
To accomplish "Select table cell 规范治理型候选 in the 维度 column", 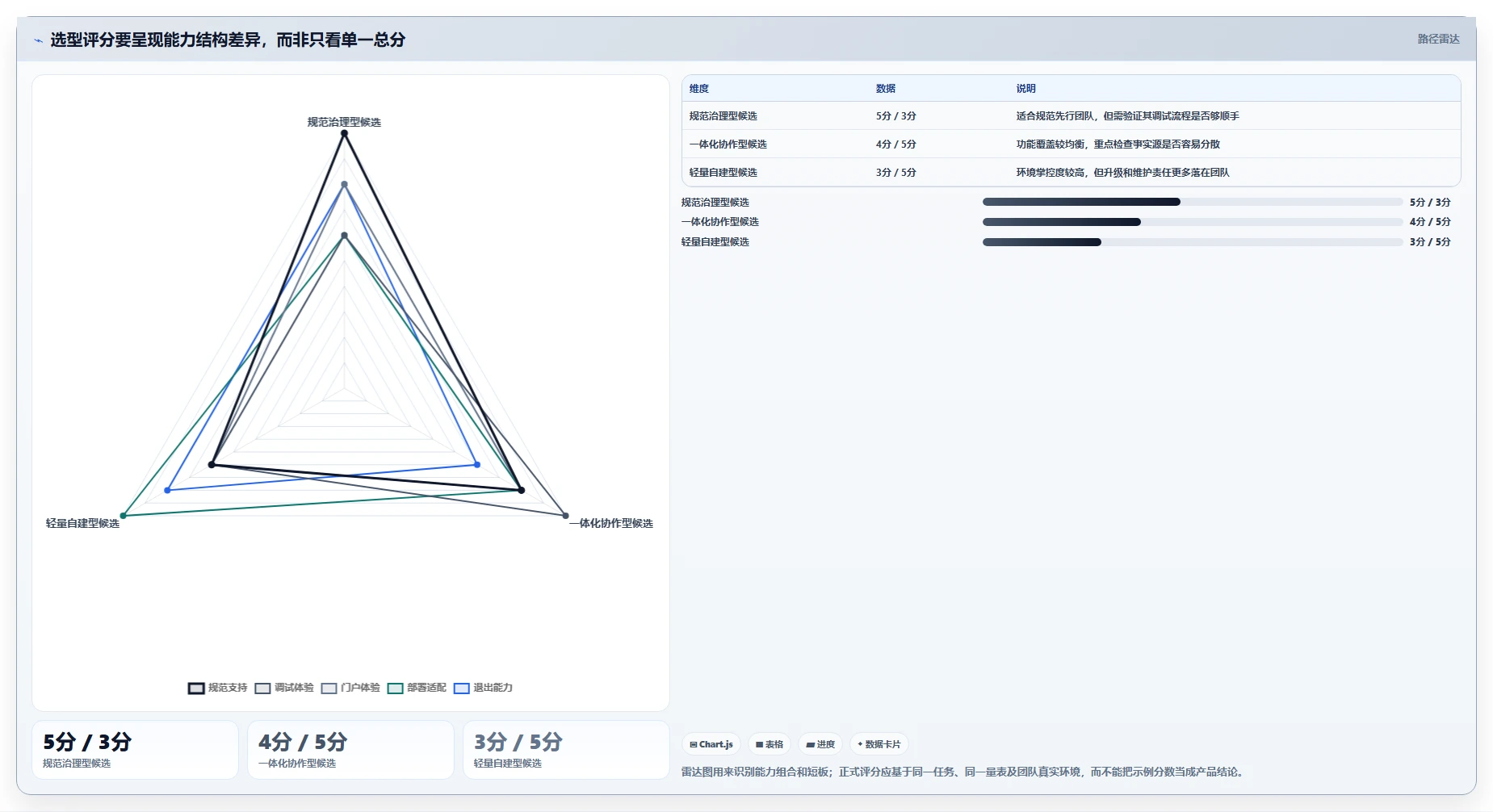I will (723, 116).
